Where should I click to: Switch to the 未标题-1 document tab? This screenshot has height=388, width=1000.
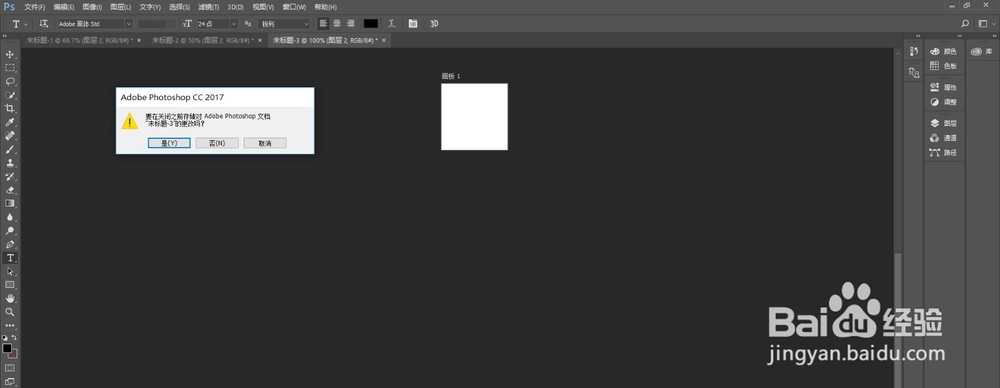[x=80, y=40]
